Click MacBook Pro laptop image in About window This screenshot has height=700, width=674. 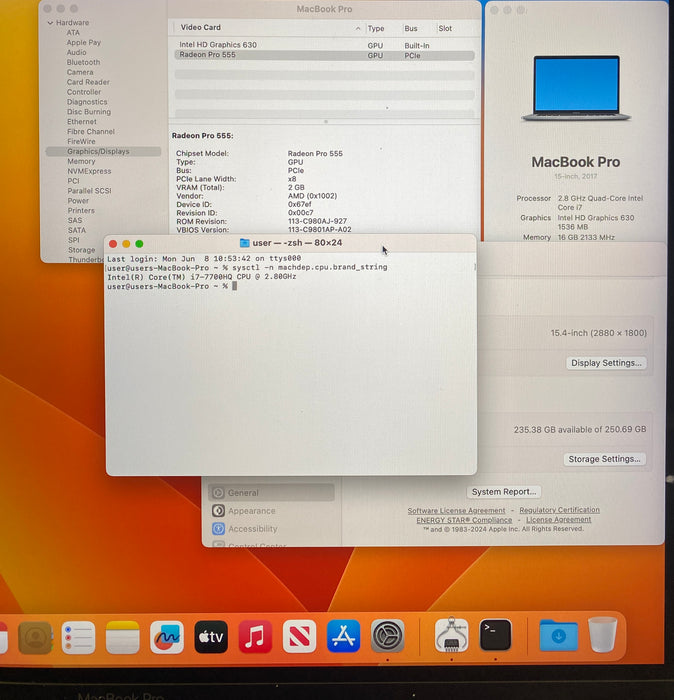tap(576, 88)
